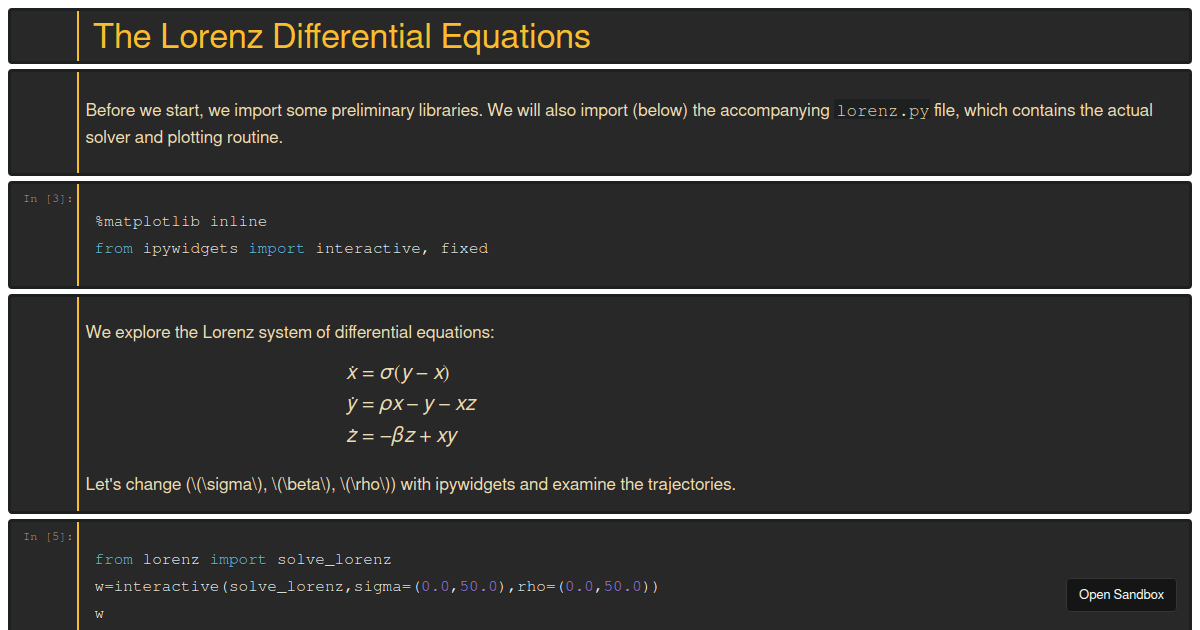This screenshot has width=1200, height=630.
Task: Click the Lorenz Differential Equations heading
Action: point(341,37)
